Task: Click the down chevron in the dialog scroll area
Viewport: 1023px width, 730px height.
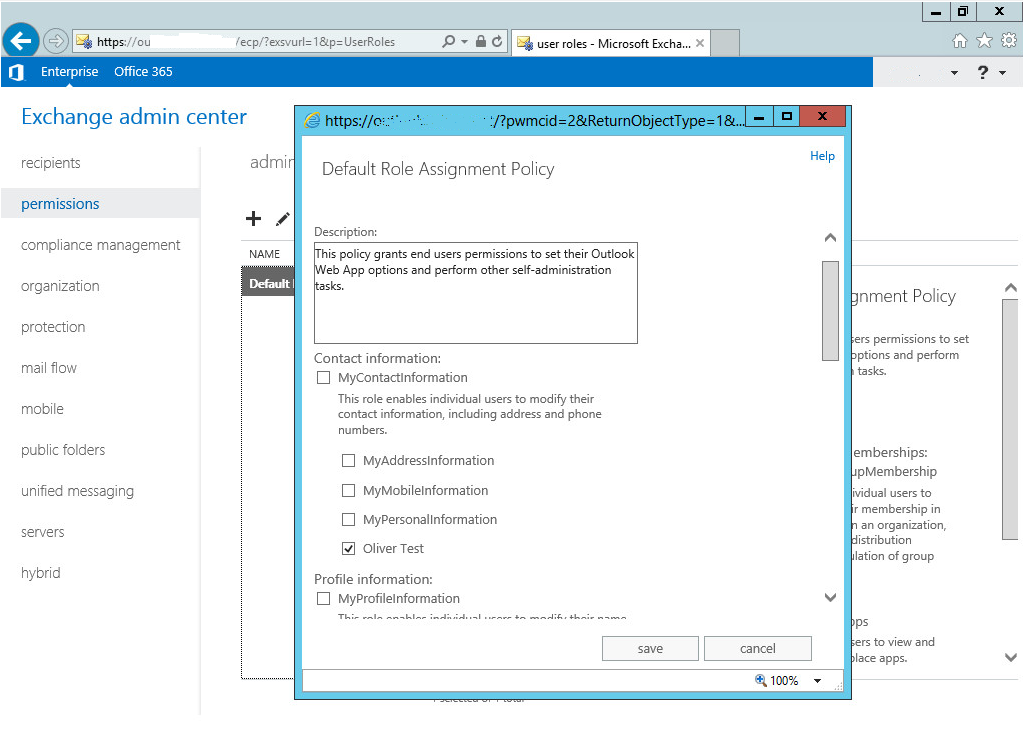Action: pyautogui.click(x=830, y=597)
